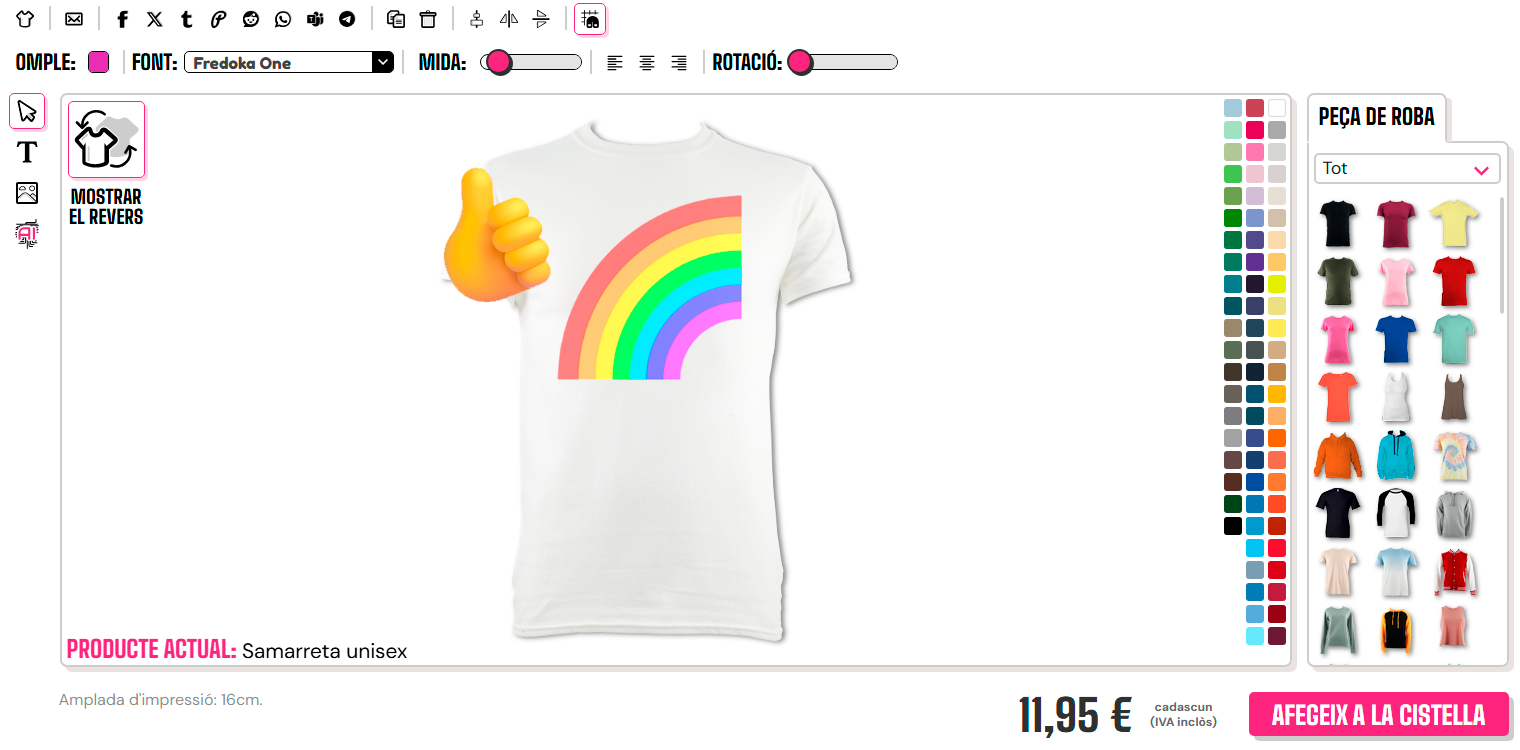This screenshot has height=750, width=1520.
Task: Send design by email envelope icon
Action: coord(74,19)
